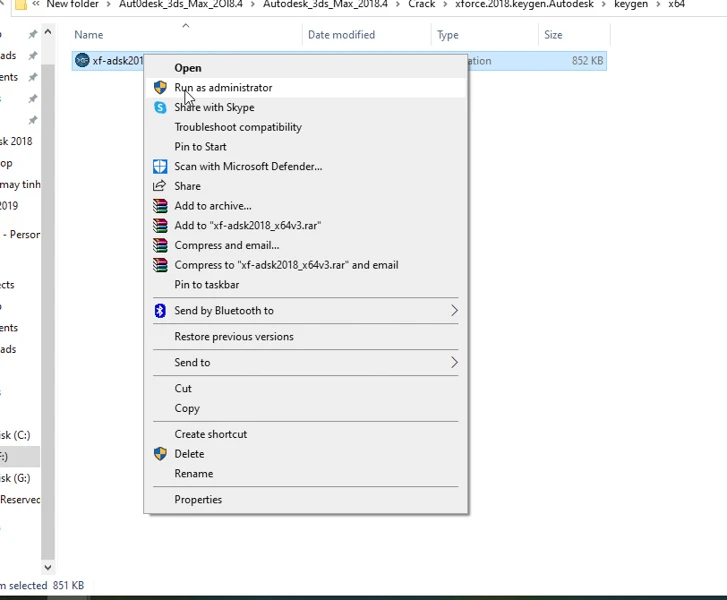Select disk (C:) in navigation pane

15,435
